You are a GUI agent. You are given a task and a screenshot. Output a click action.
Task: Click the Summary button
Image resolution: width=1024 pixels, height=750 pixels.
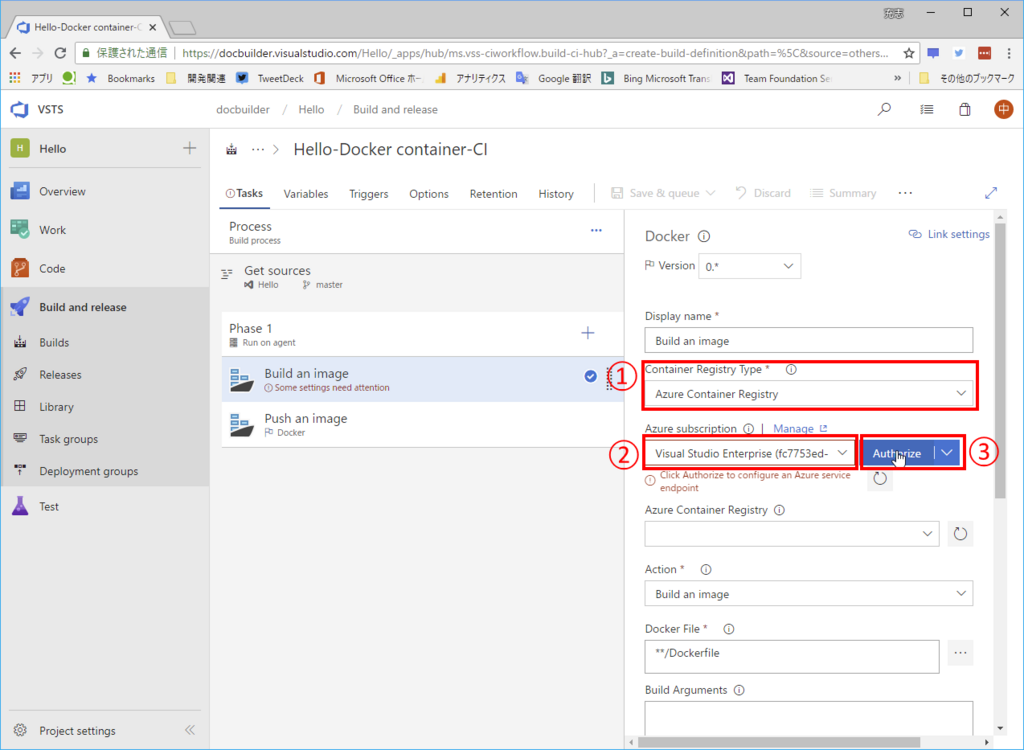843,193
